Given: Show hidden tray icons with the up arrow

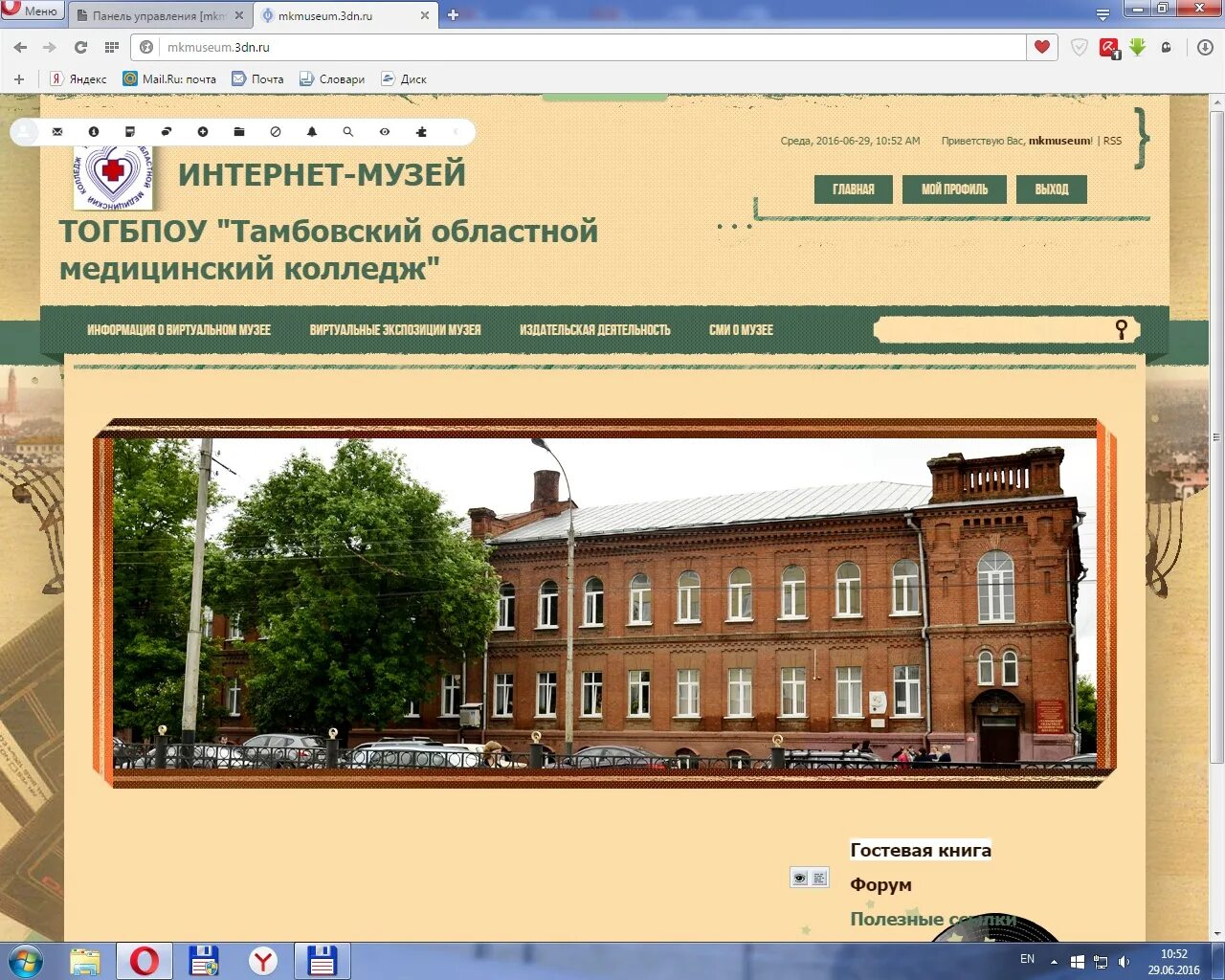Looking at the screenshot, I should (1055, 962).
